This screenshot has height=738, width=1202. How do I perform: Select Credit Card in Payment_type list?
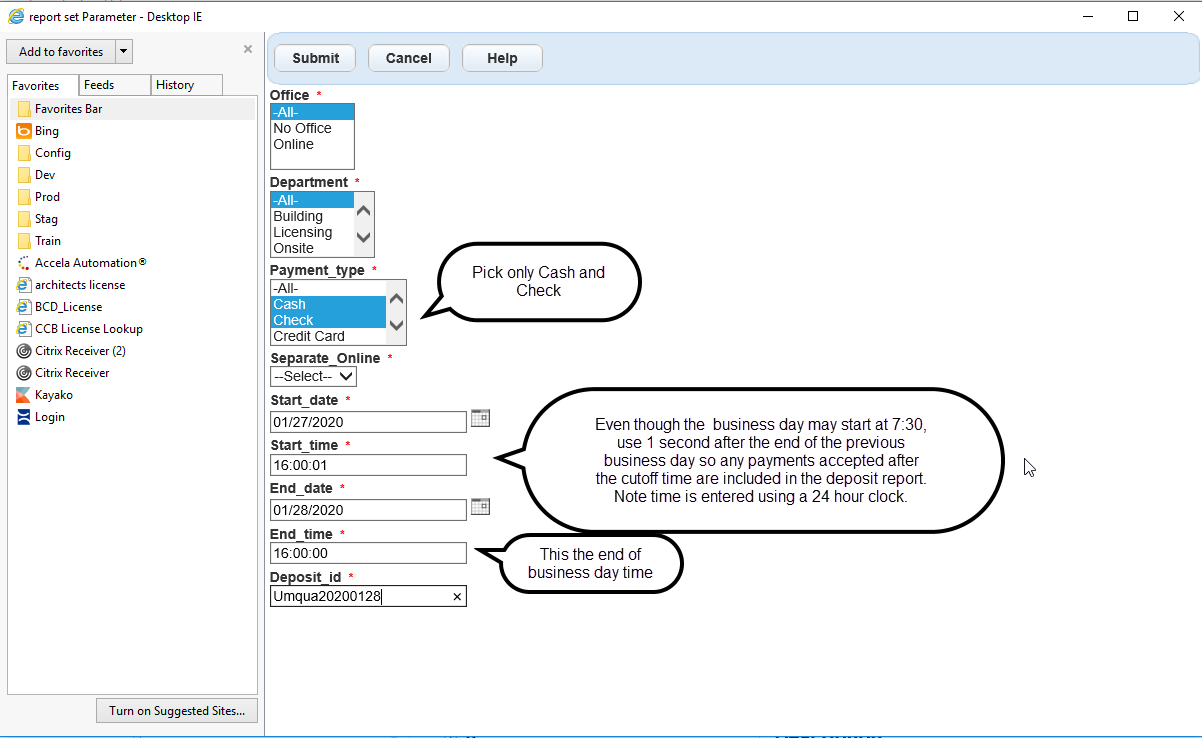[309, 337]
